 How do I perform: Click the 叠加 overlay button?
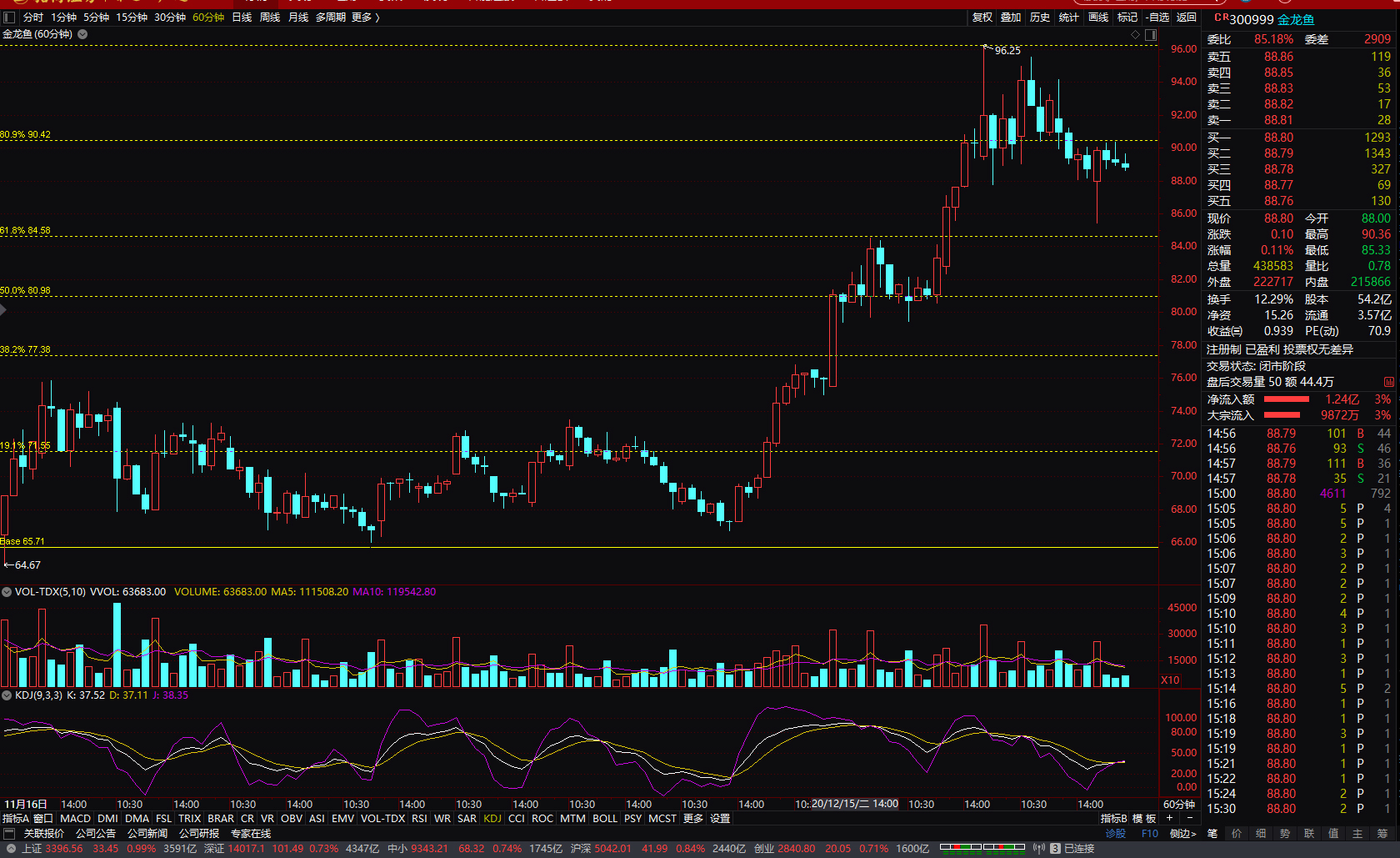point(1011,18)
